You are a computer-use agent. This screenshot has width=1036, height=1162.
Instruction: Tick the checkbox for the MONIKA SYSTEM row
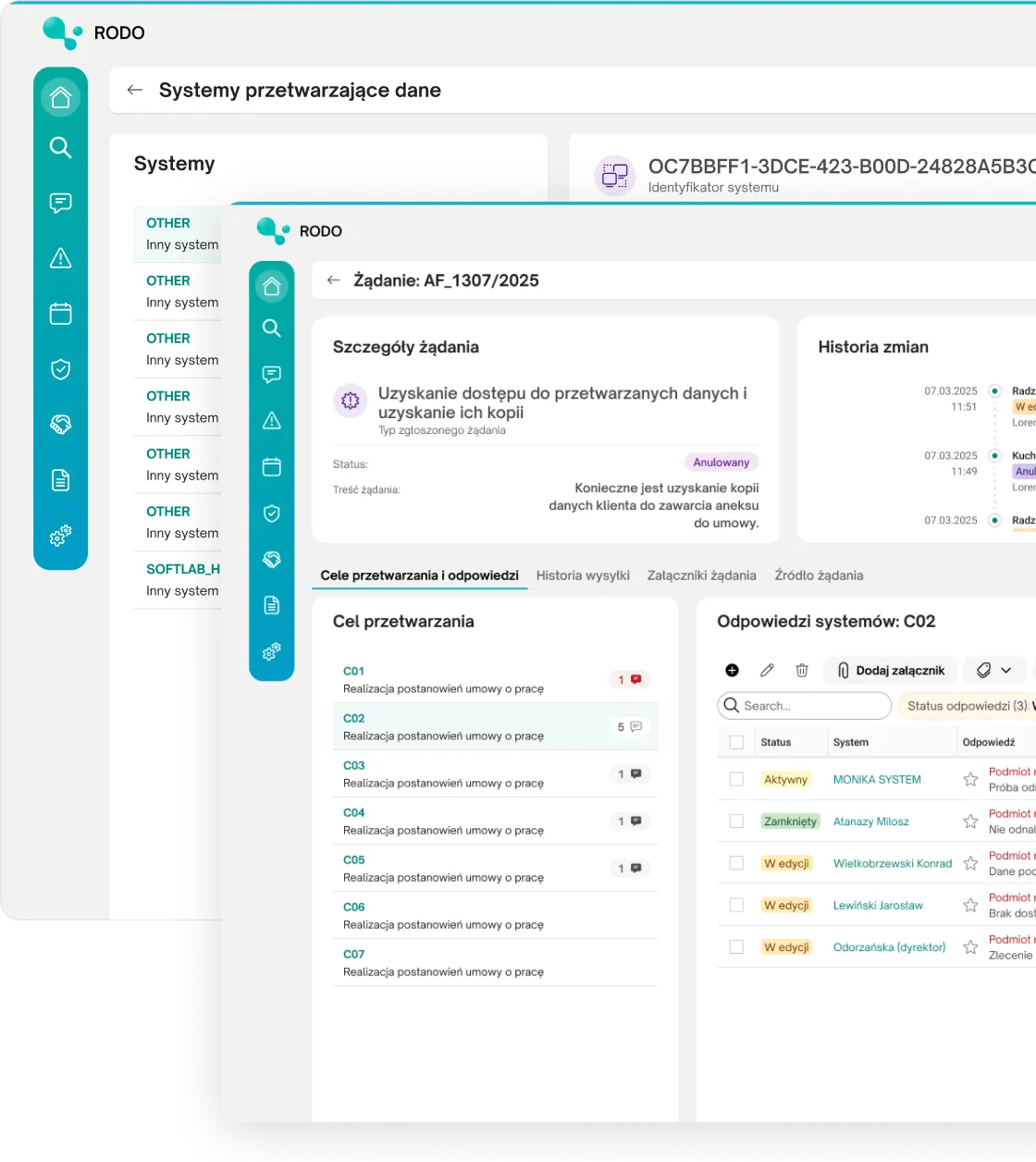[736, 780]
